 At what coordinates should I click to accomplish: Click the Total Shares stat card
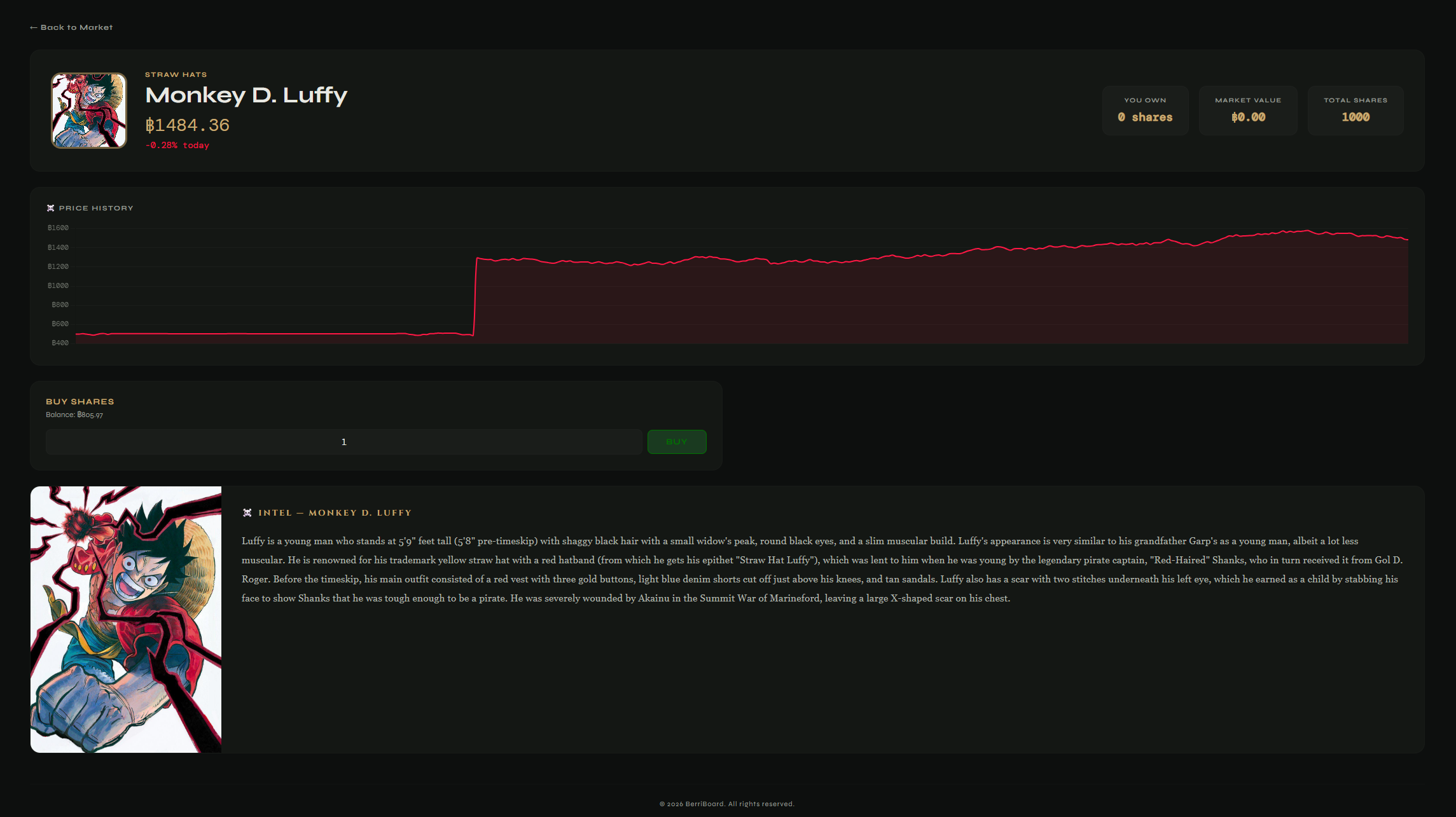point(1355,111)
